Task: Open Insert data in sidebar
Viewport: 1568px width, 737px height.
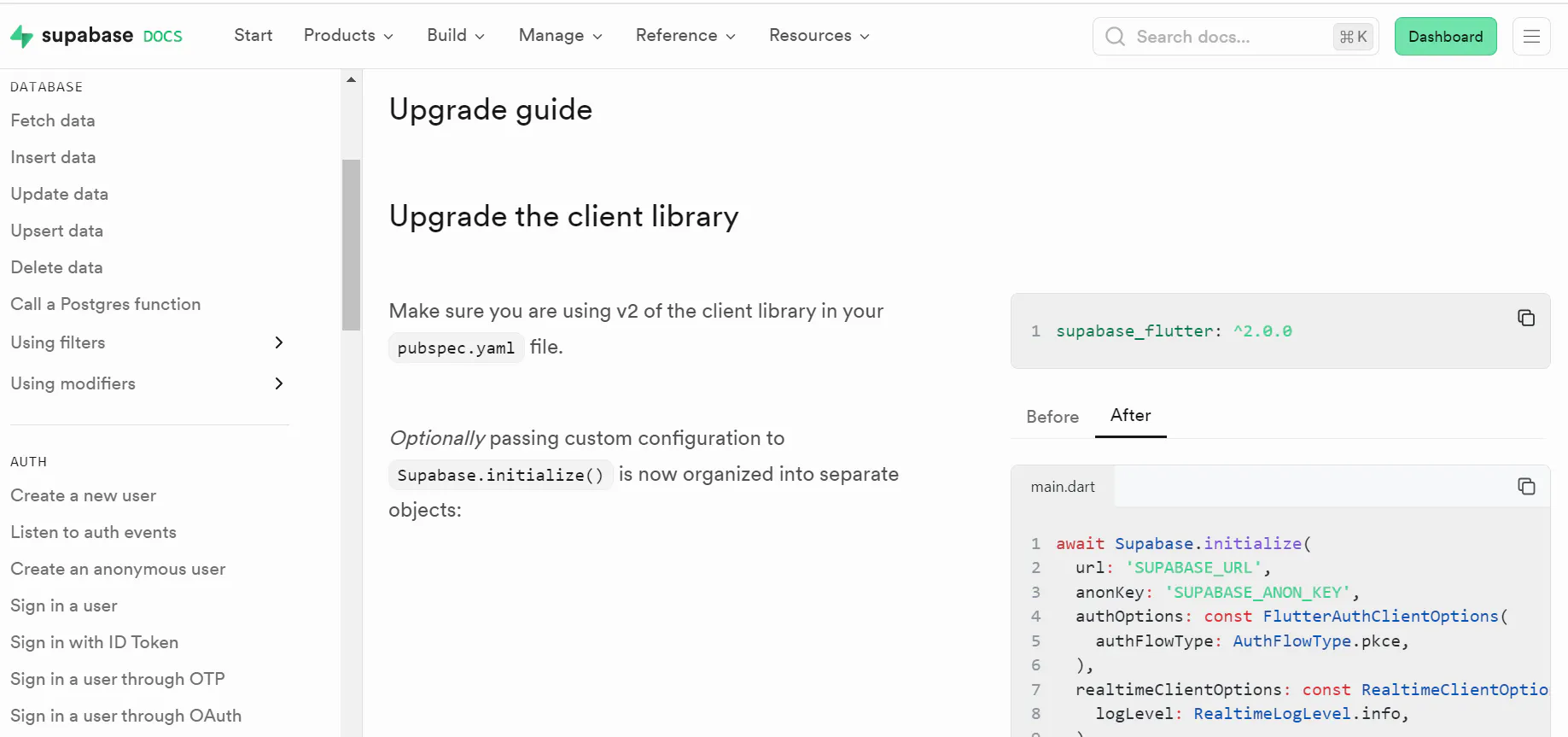Action: [53, 157]
